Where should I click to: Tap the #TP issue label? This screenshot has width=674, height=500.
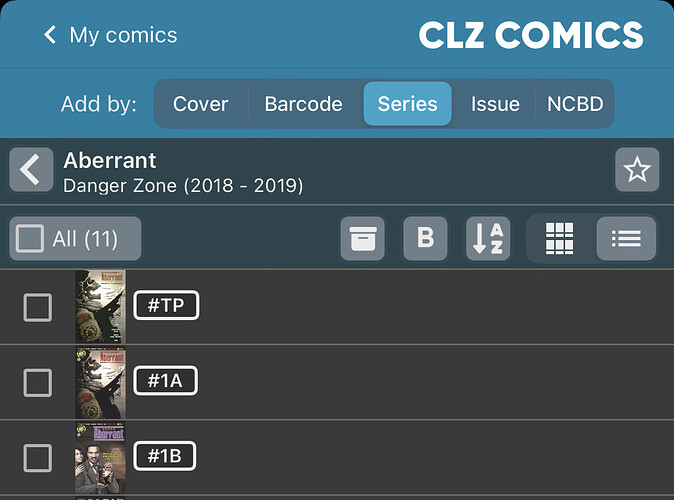[166, 306]
